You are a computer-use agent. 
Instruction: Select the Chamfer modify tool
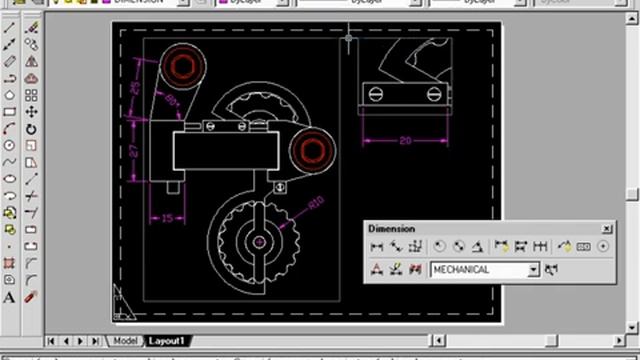tap(31, 263)
